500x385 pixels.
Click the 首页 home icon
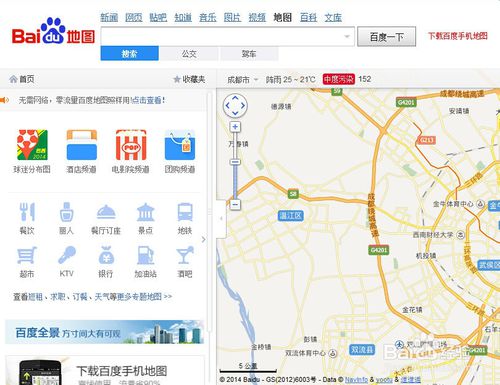point(13,79)
